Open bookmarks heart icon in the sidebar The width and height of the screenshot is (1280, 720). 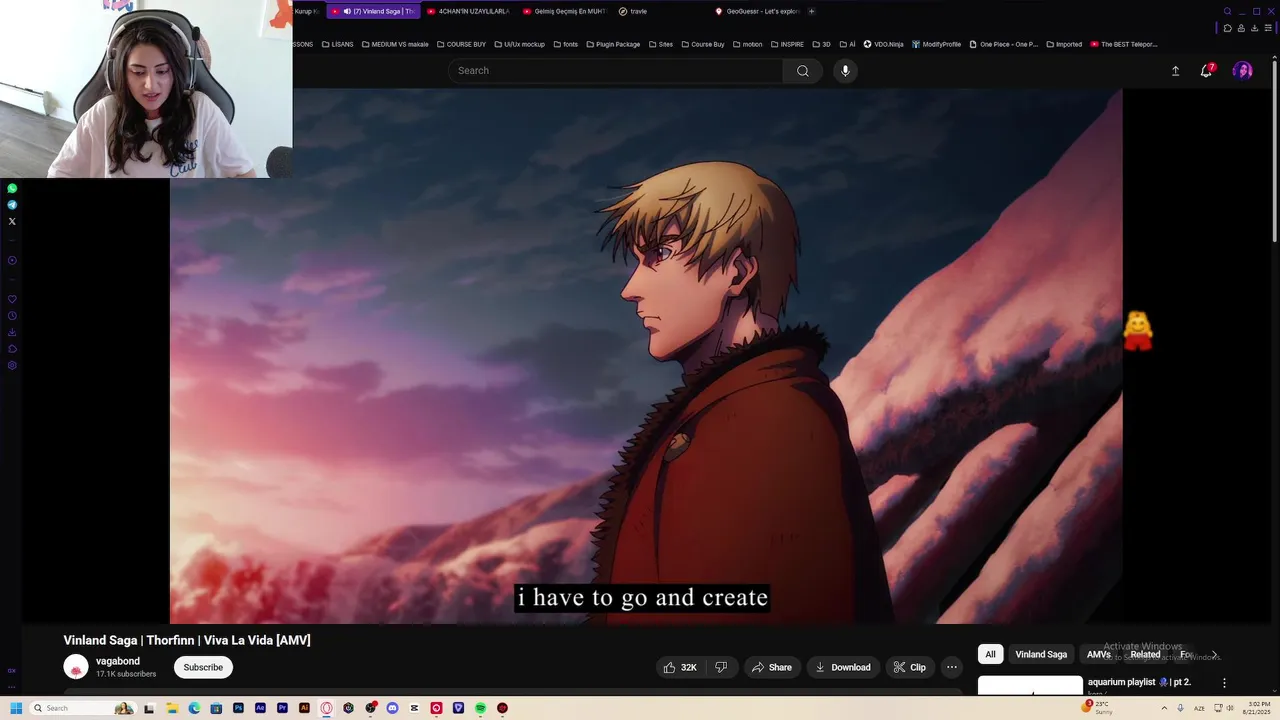pos(12,299)
